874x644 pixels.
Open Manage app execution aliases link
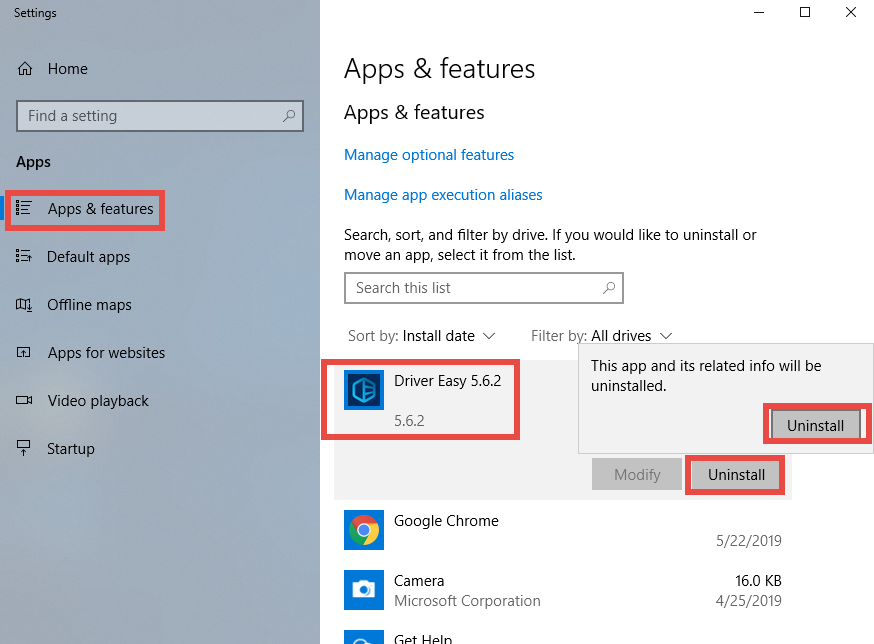pos(443,195)
